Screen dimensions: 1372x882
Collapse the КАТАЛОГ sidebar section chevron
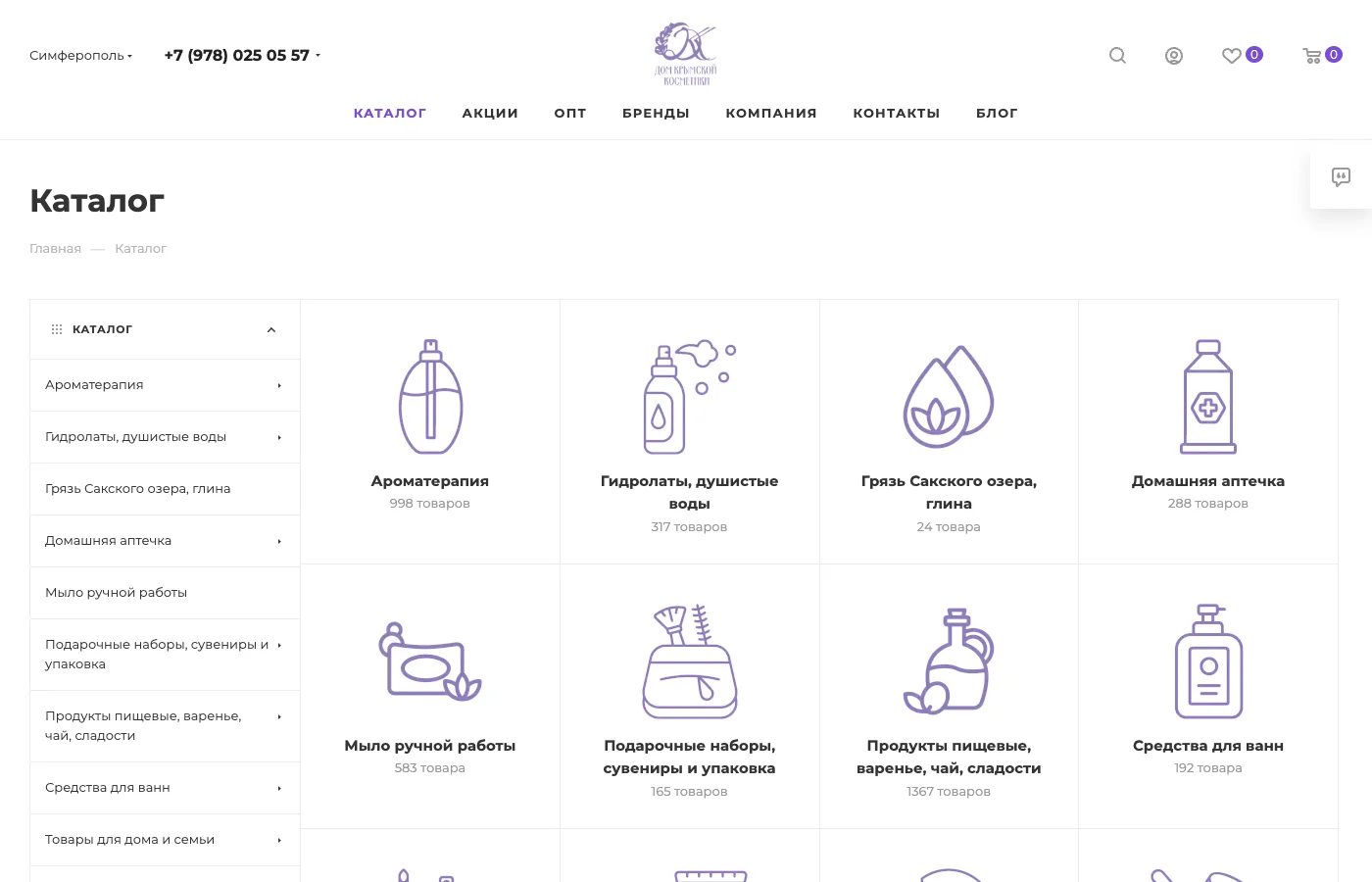click(x=271, y=330)
